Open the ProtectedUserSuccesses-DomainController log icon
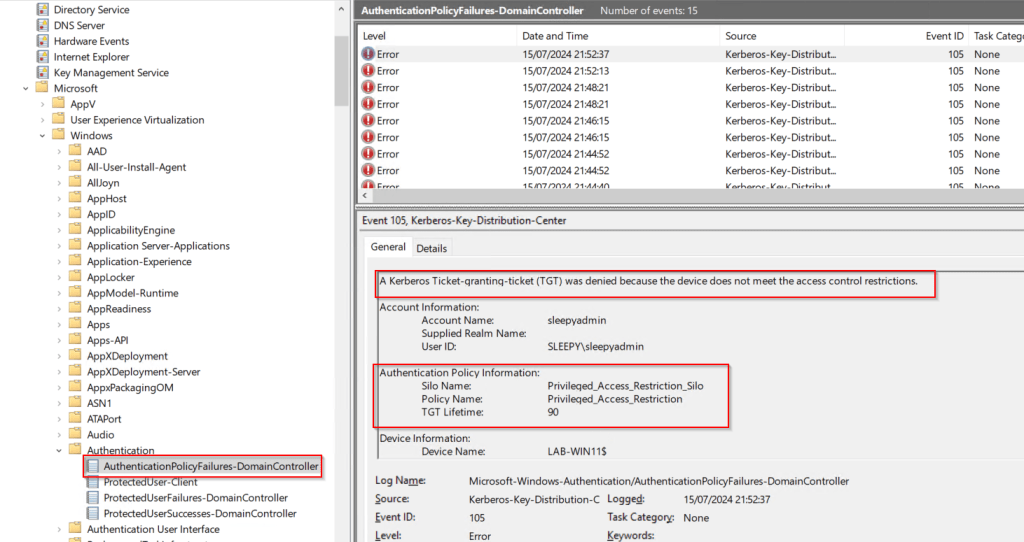Screen dimensions: 1024x542 point(93,513)
